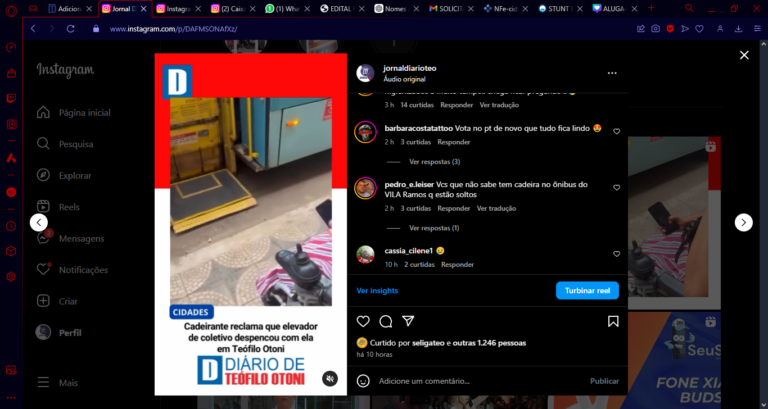768x409 pixels.
Task: Click Responder under barbaracostatattoo's comment
Action: (454, 142)
